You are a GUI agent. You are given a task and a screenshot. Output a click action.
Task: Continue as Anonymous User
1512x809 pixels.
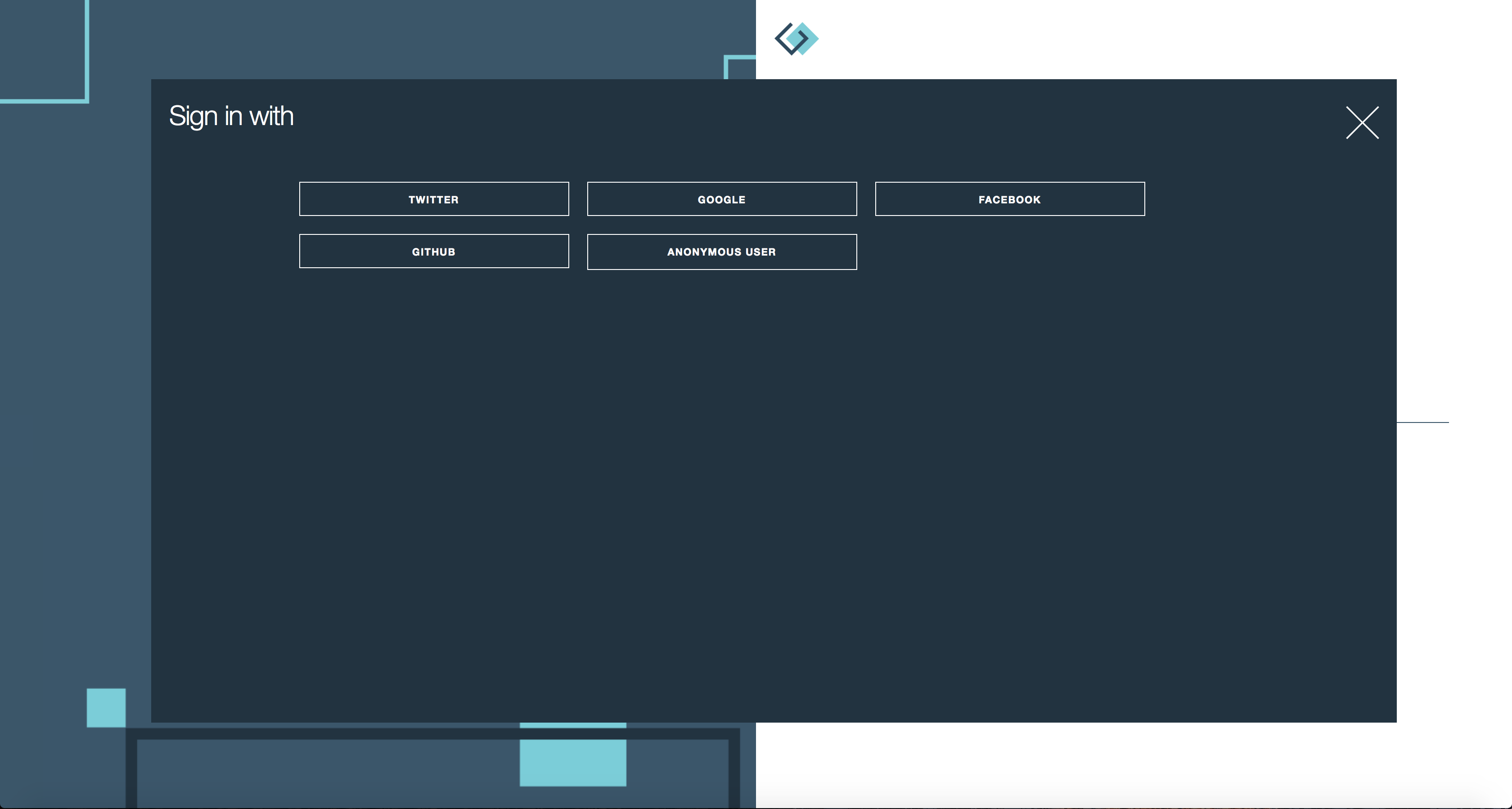pos(721,252)
